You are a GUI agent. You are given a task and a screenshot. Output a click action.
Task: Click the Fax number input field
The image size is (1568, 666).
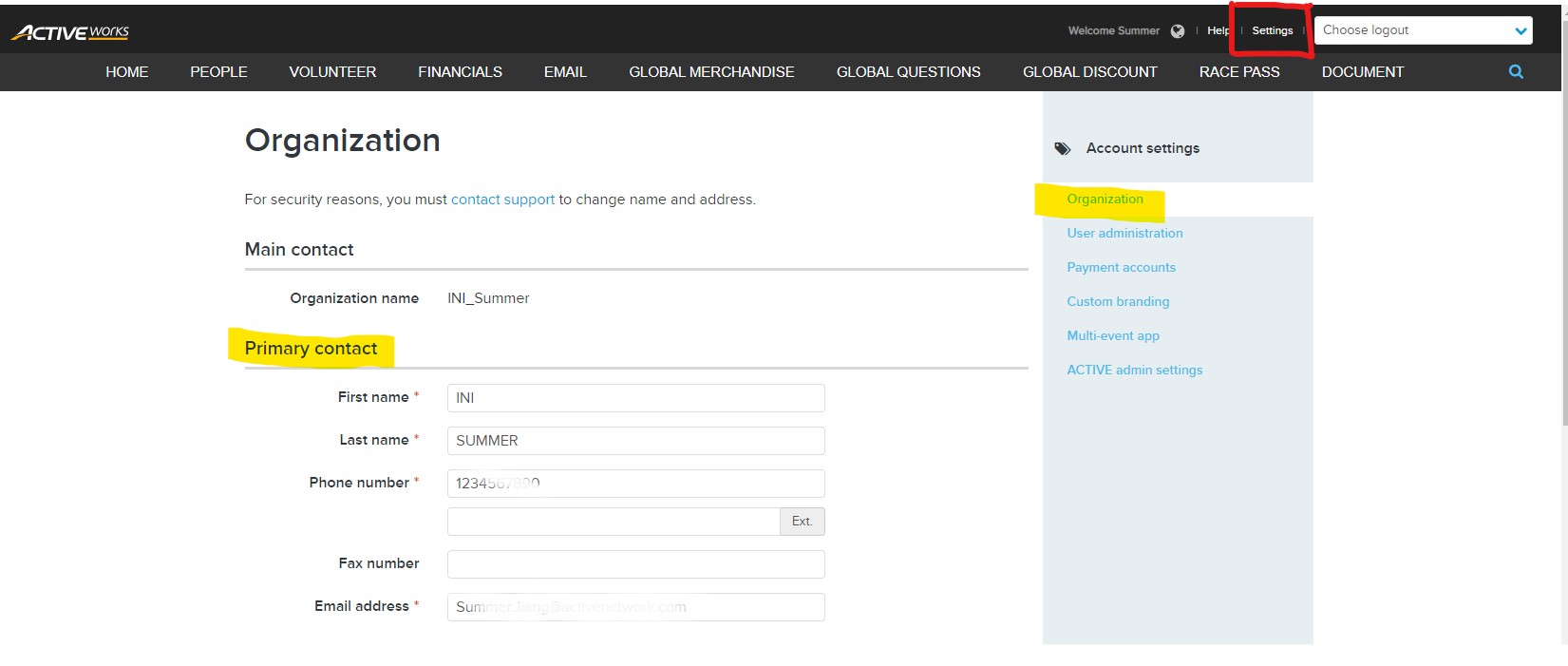635,564
